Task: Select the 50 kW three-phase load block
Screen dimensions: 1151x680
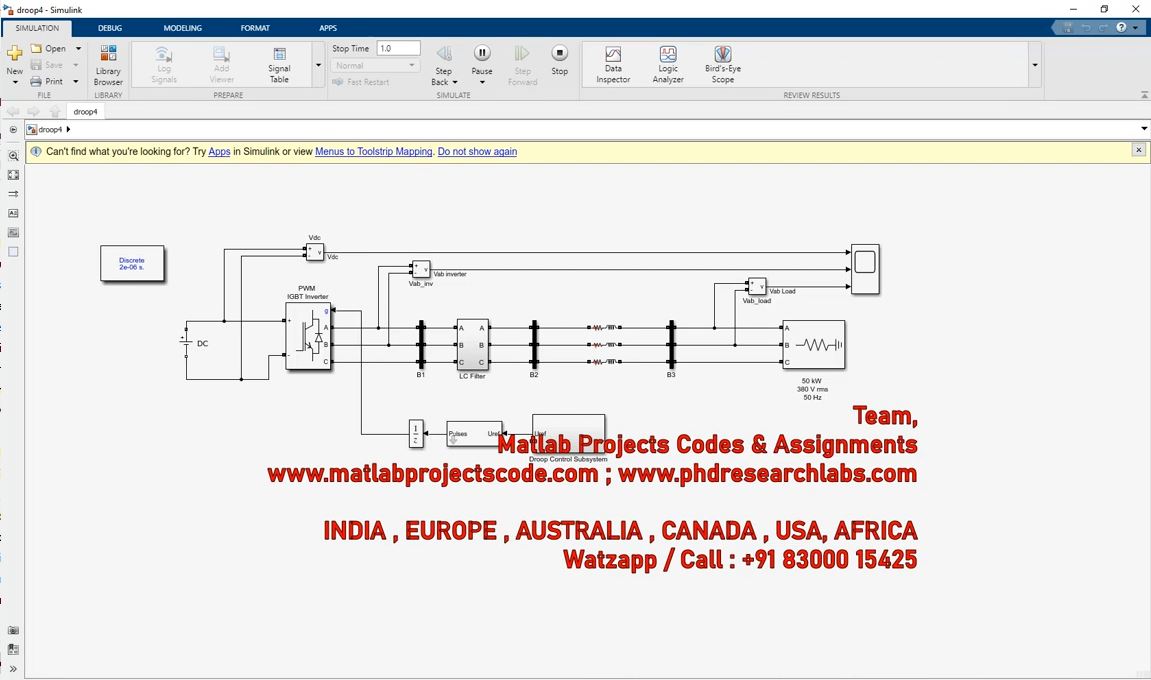Action: coord(813,344)
